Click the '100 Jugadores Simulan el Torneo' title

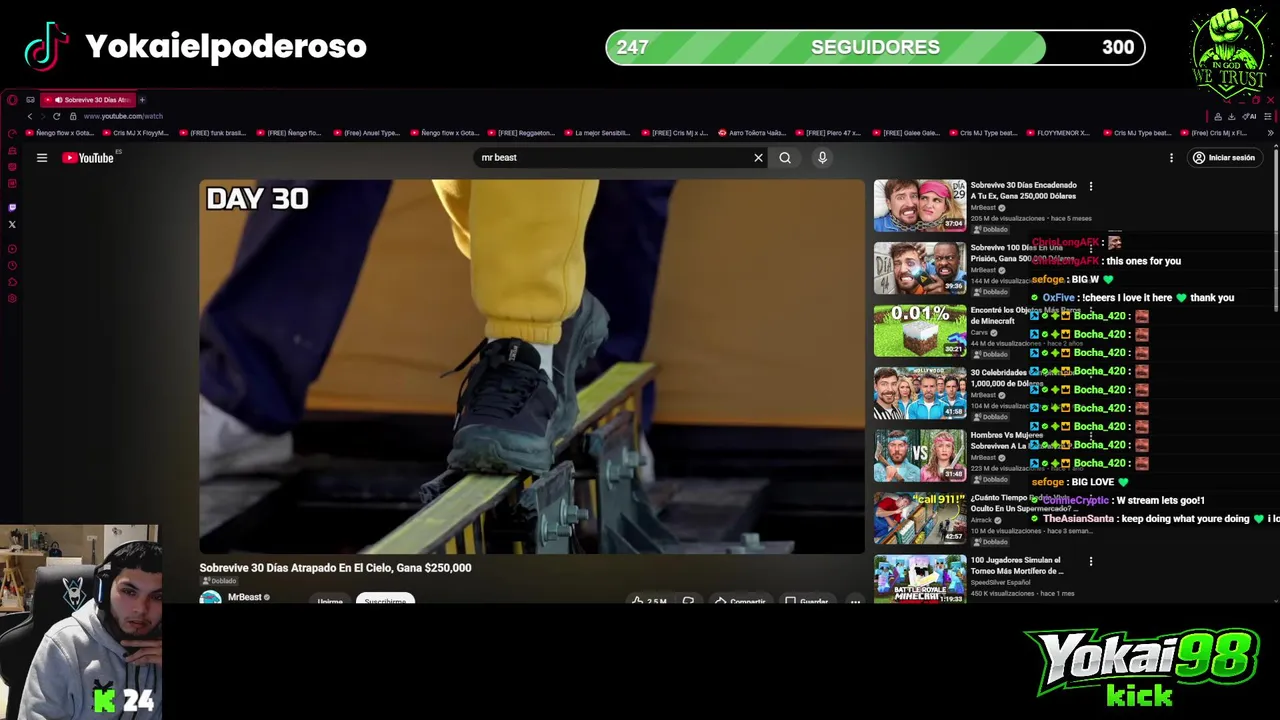pos(1017,566)
